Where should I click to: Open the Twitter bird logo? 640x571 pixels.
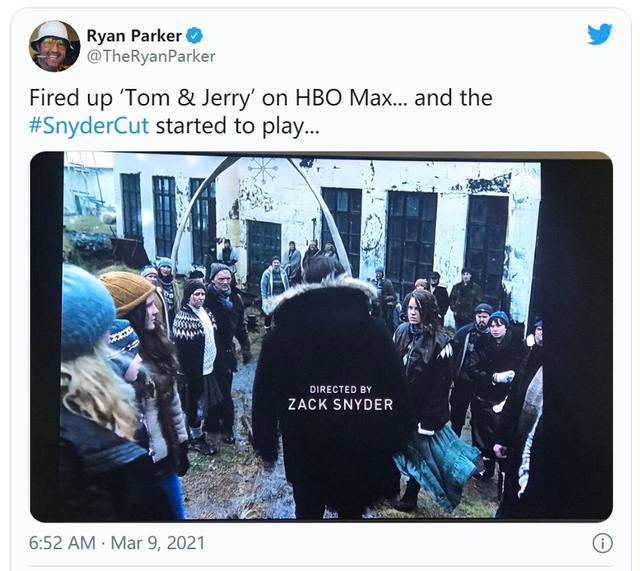coord(600,34)
